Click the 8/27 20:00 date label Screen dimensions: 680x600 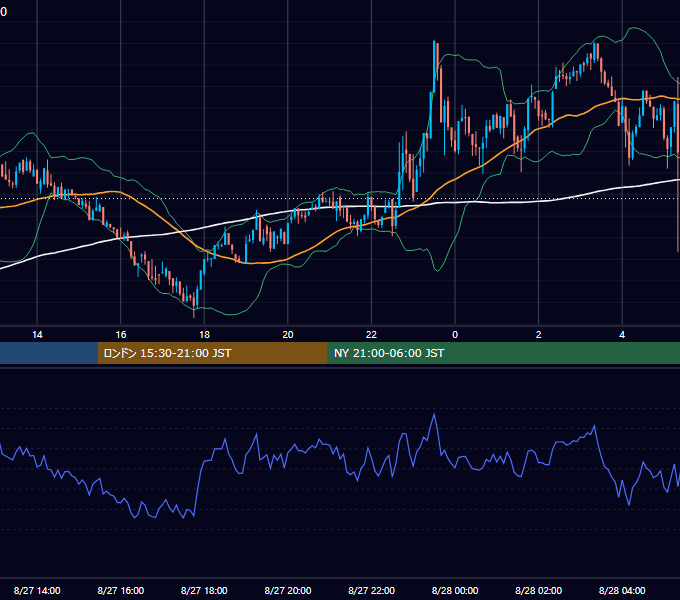(288, 590)
